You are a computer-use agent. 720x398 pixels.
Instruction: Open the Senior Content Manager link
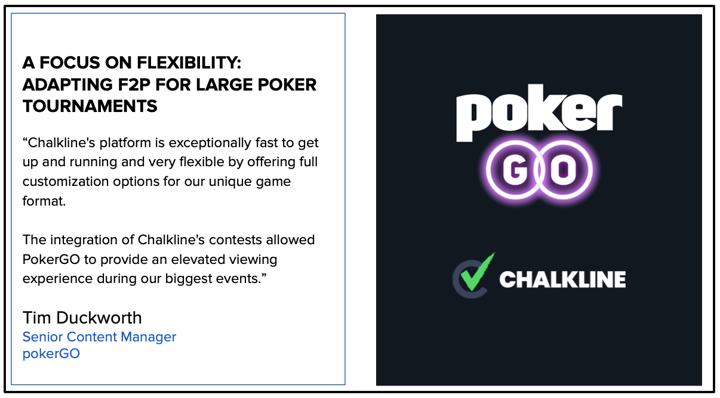[x=99, y=336]
